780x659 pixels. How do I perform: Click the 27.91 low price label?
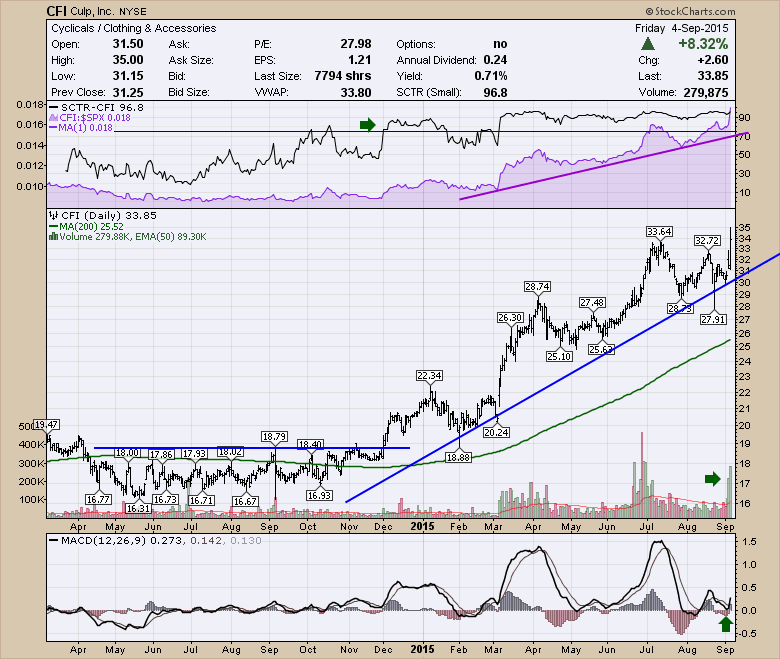pyautogui.click(x=713, y=319)
